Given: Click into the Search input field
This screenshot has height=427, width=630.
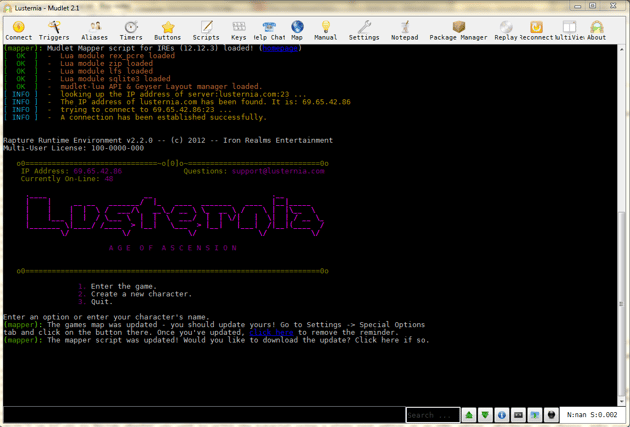Looking at the screenshot, I should coord(432,415).
